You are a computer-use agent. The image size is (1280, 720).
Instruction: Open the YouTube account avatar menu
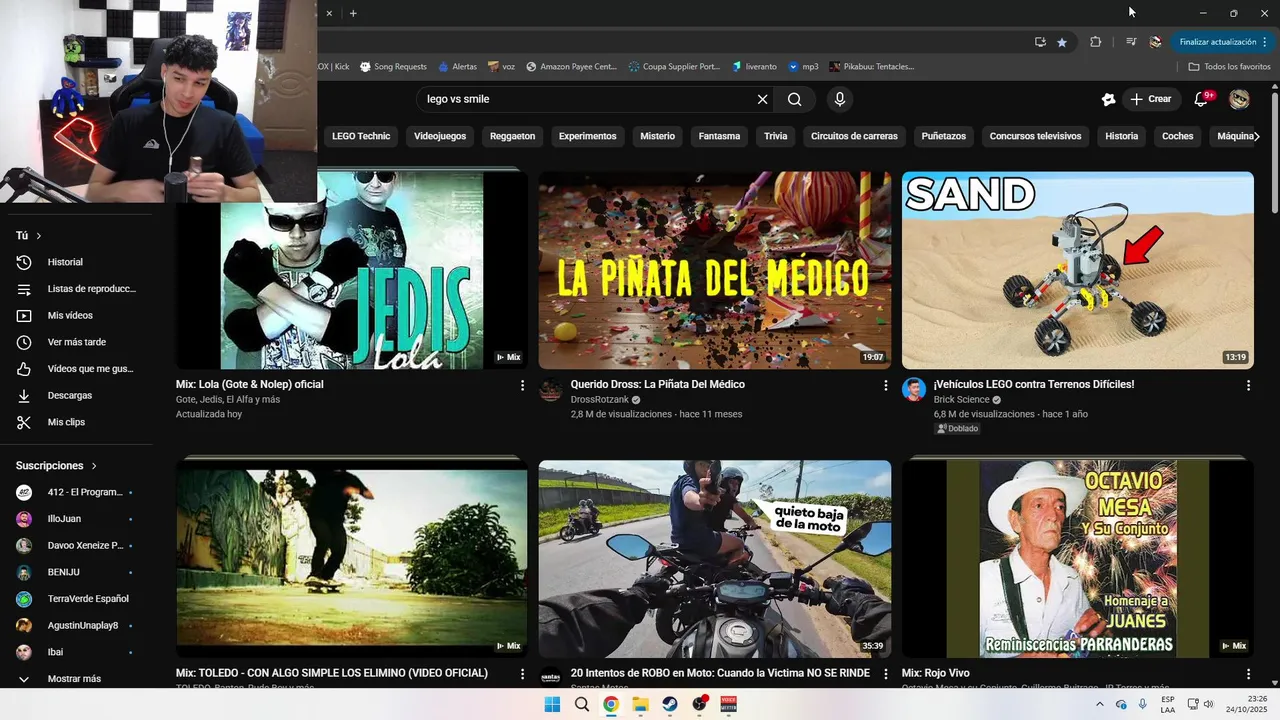pos(1239,99)
